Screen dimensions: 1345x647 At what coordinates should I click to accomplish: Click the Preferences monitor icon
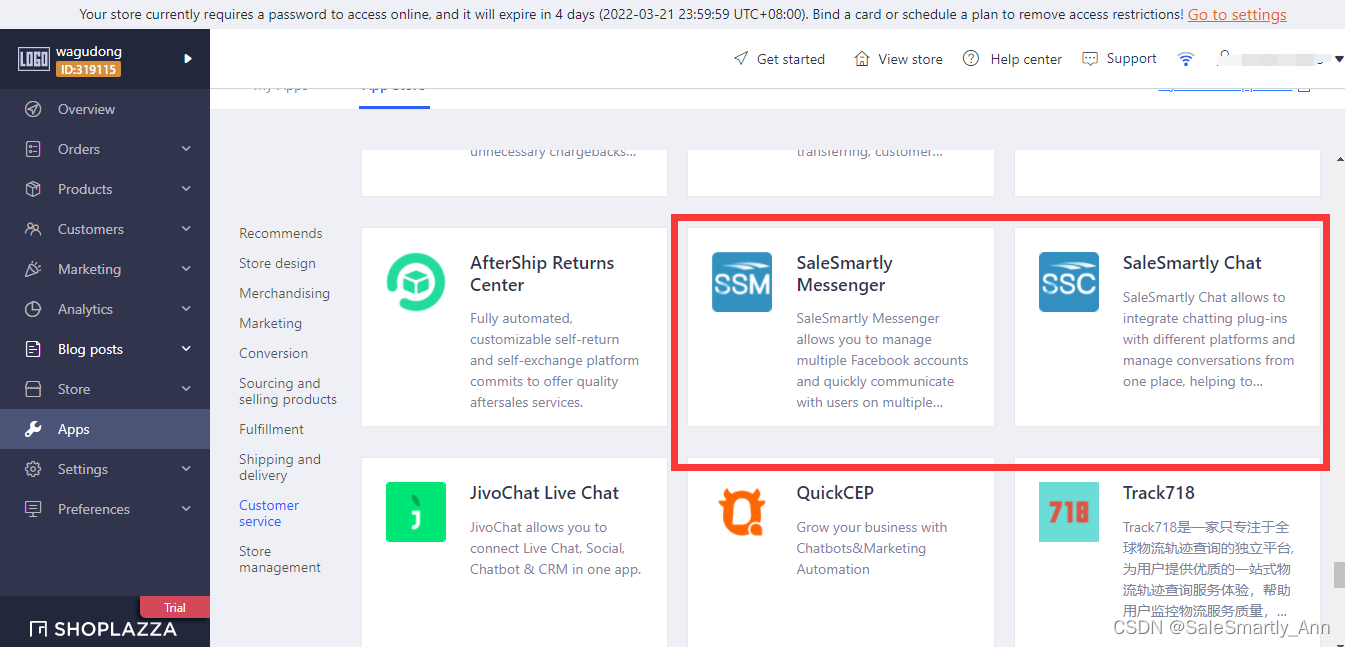click(x=33, y=509)
